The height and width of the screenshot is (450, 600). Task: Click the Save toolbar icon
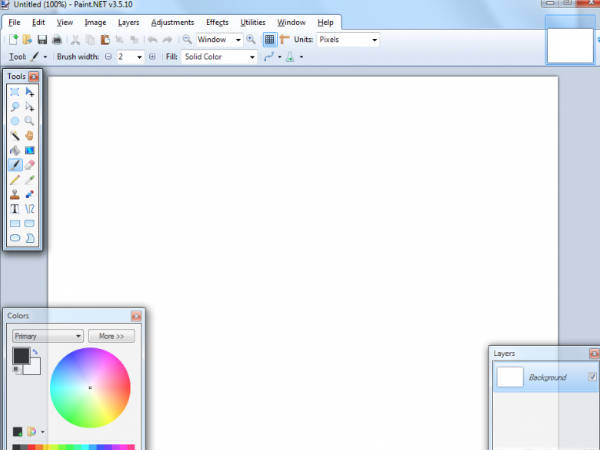point(42,39)
